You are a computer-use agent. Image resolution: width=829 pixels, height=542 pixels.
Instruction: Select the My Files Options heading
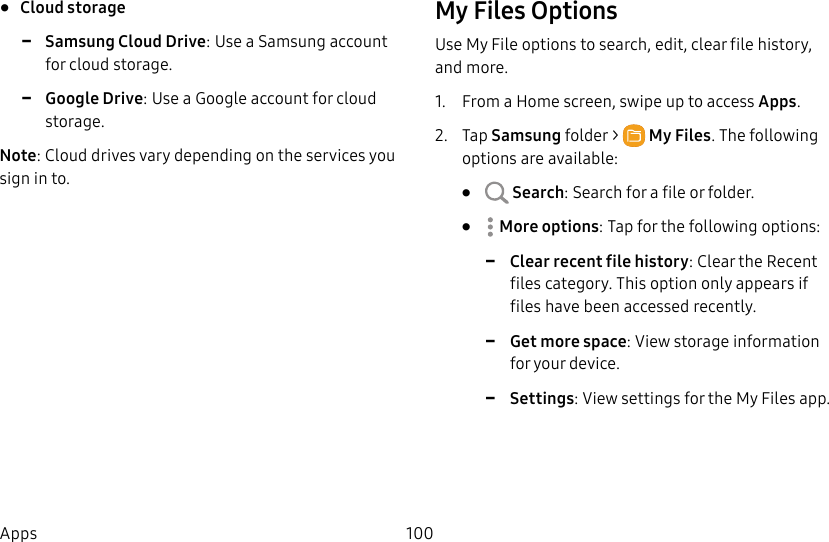point(526,12)
